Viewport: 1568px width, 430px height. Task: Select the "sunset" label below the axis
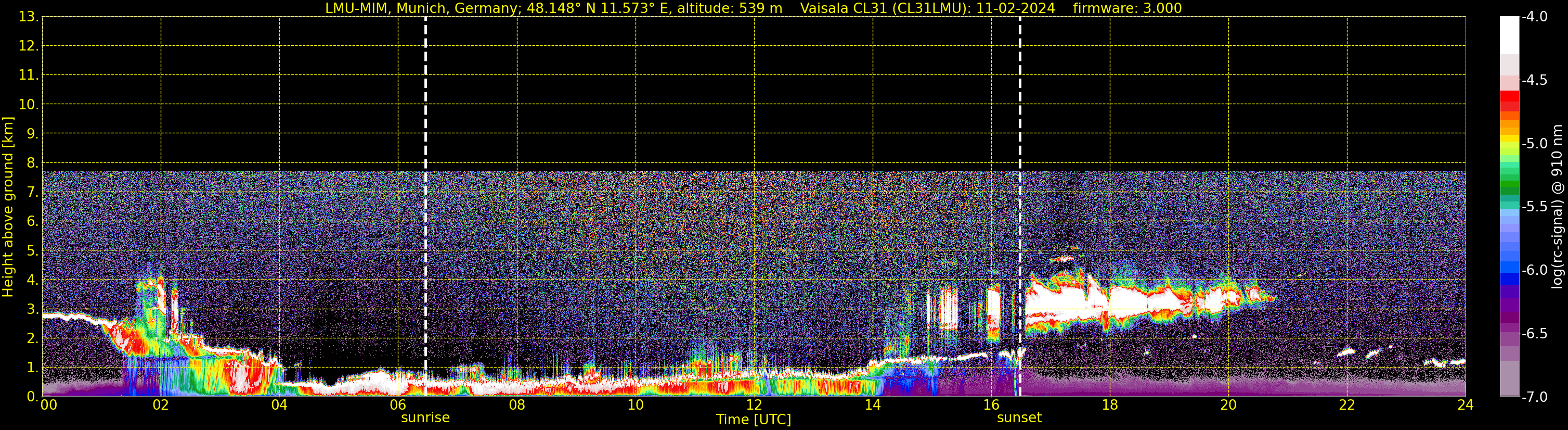tap(1019, 418)
